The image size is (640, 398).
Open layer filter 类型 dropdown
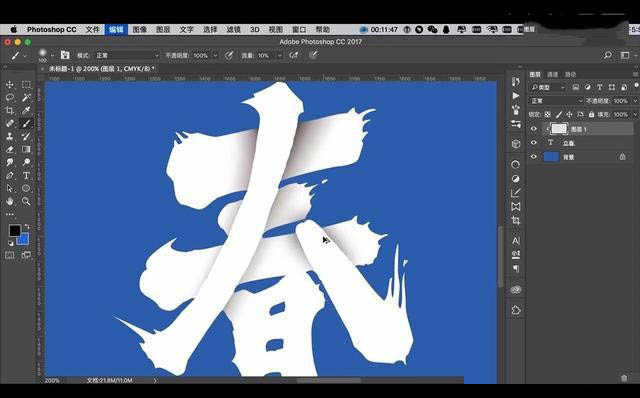pyautogui.click(x=548, y=87)
